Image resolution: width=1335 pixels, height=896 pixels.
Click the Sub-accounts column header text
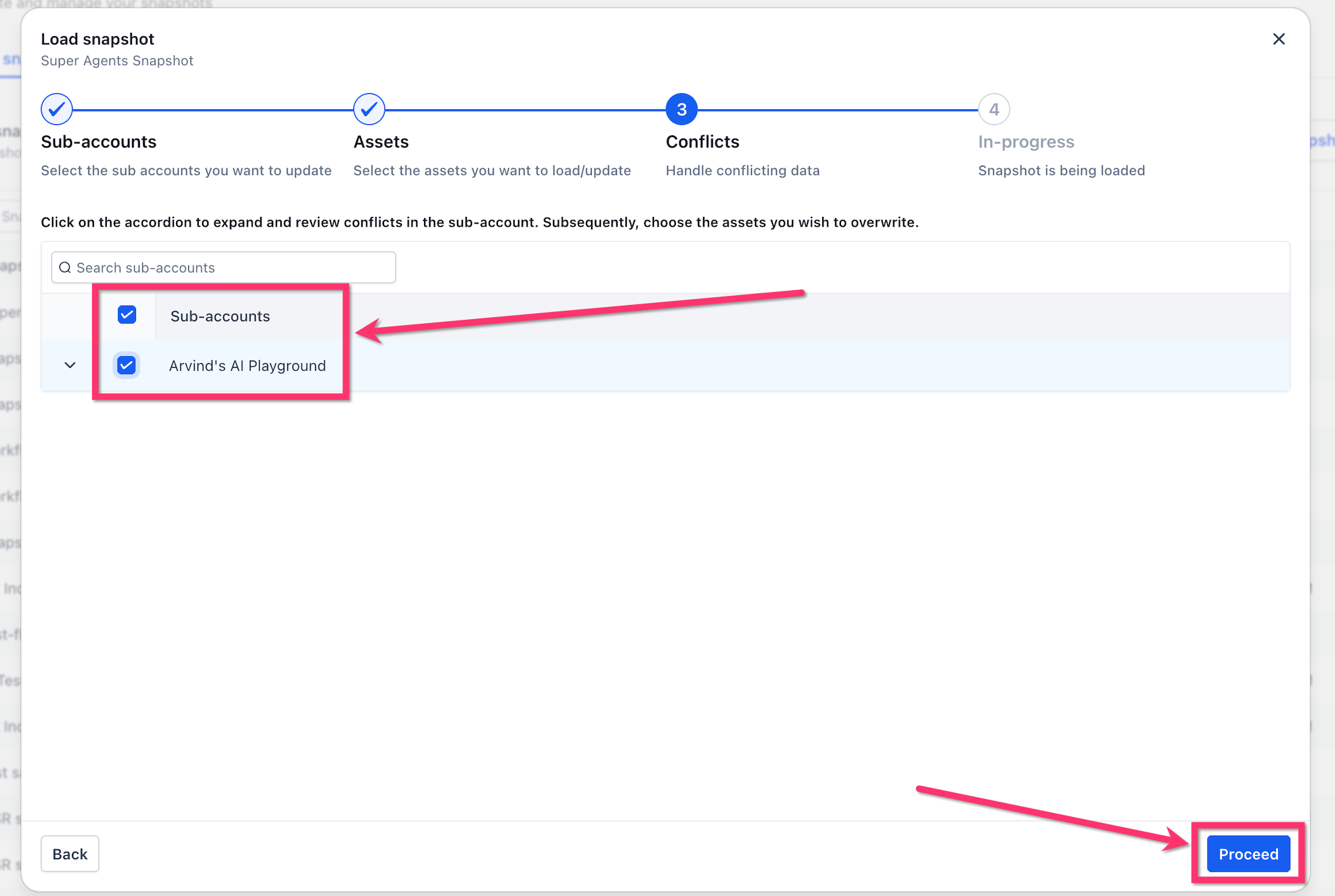(x=220, y=316)
